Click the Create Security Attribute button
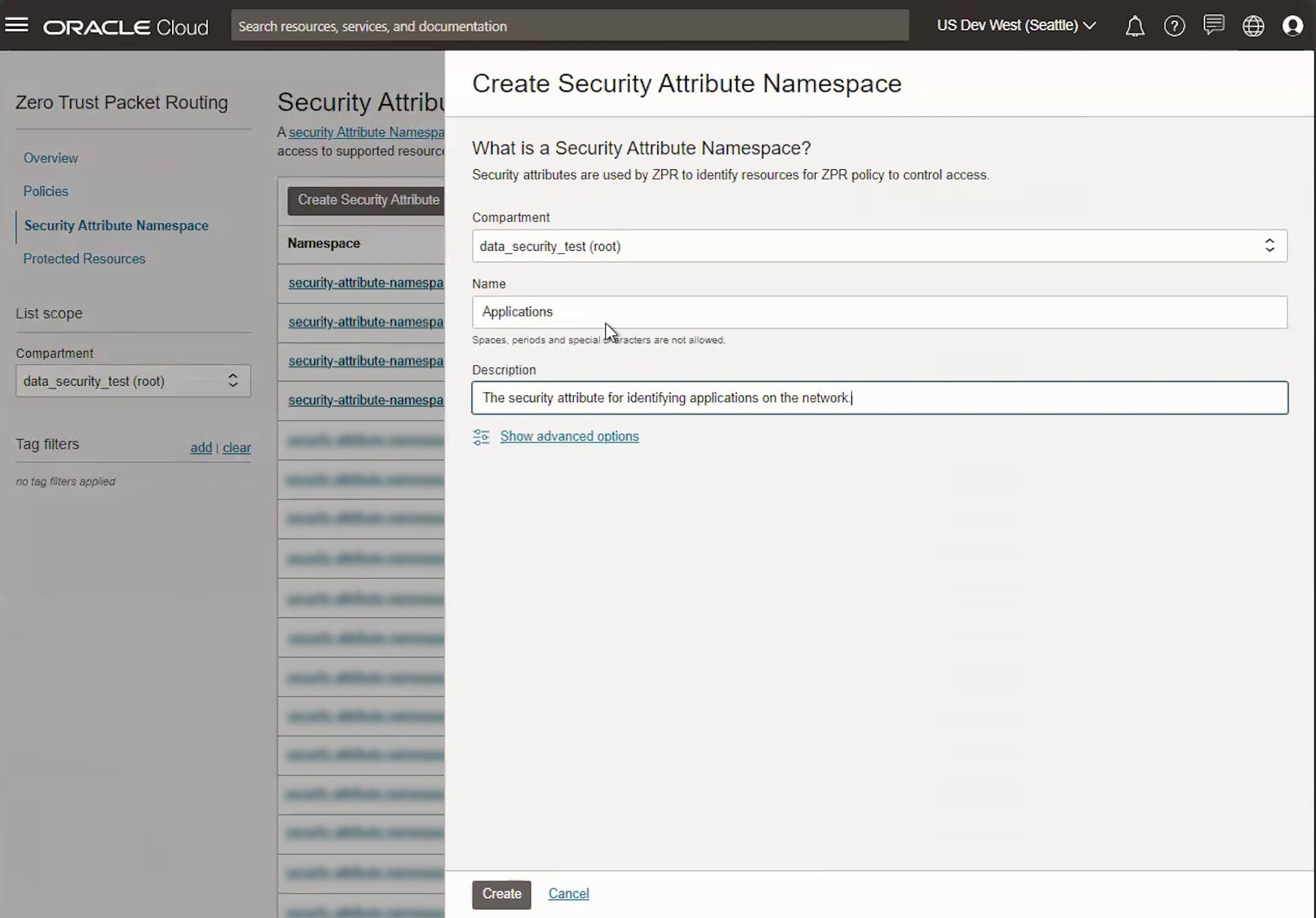 point(369,200)
